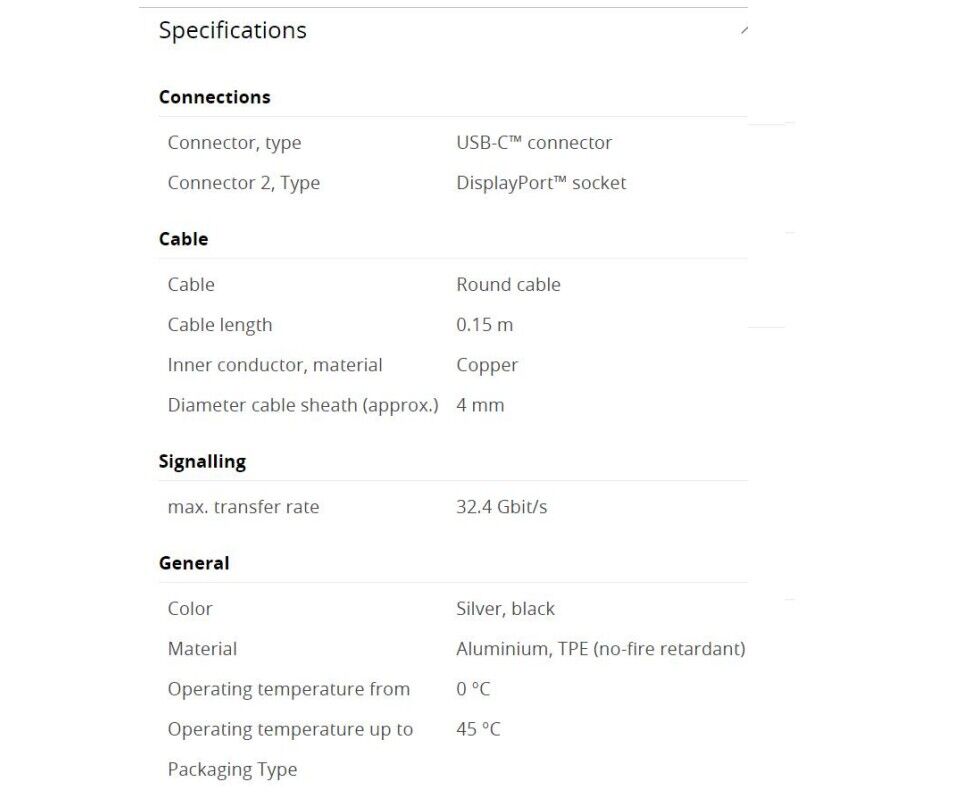Click the 4 mm diameter value

click(480, 405)
